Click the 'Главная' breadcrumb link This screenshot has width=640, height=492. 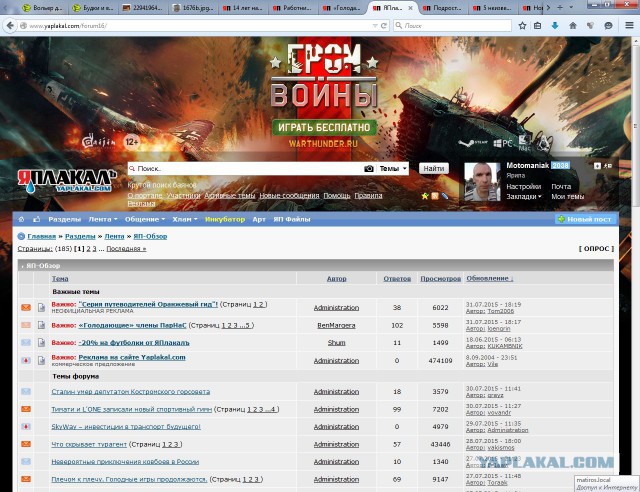pyautogui.click(x=42, y=236)
